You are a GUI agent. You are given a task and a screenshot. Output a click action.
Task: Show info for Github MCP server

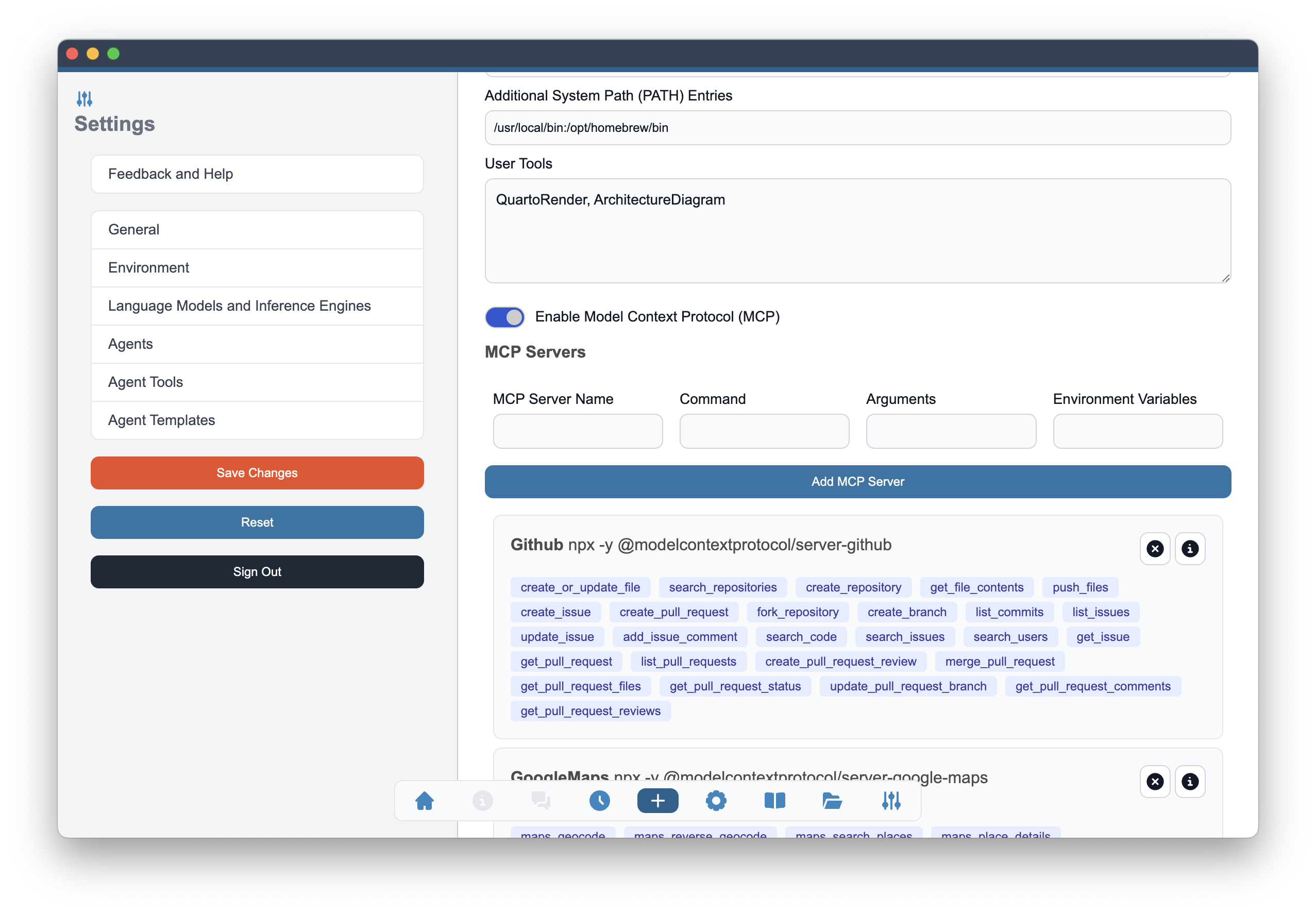(1189, 549)
